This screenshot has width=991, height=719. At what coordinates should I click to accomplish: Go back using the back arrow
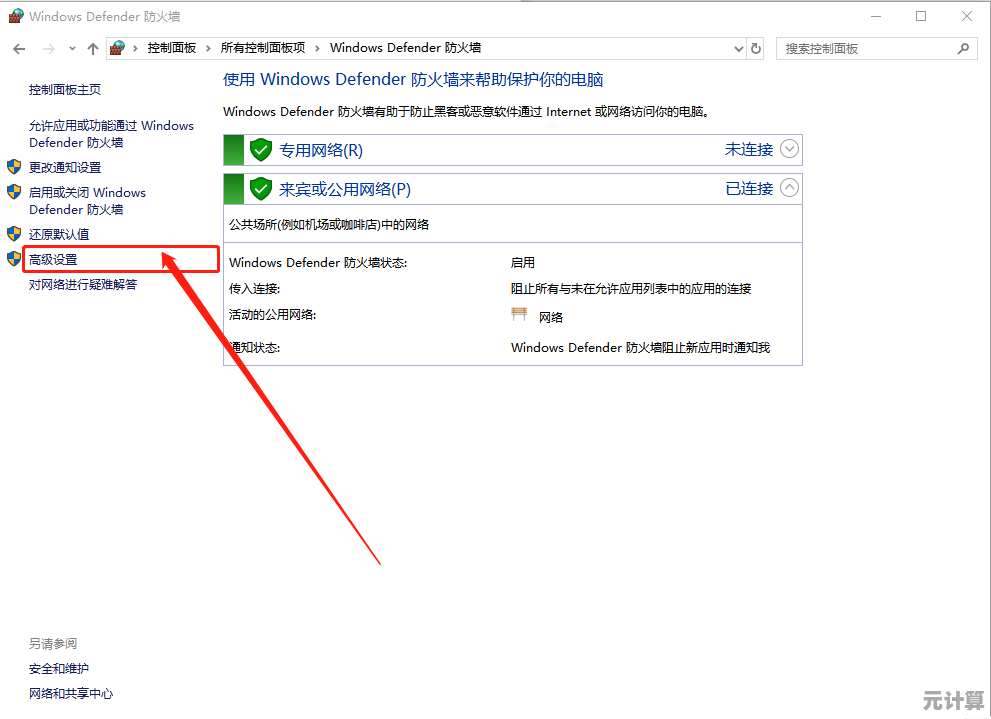click(19, 49)
